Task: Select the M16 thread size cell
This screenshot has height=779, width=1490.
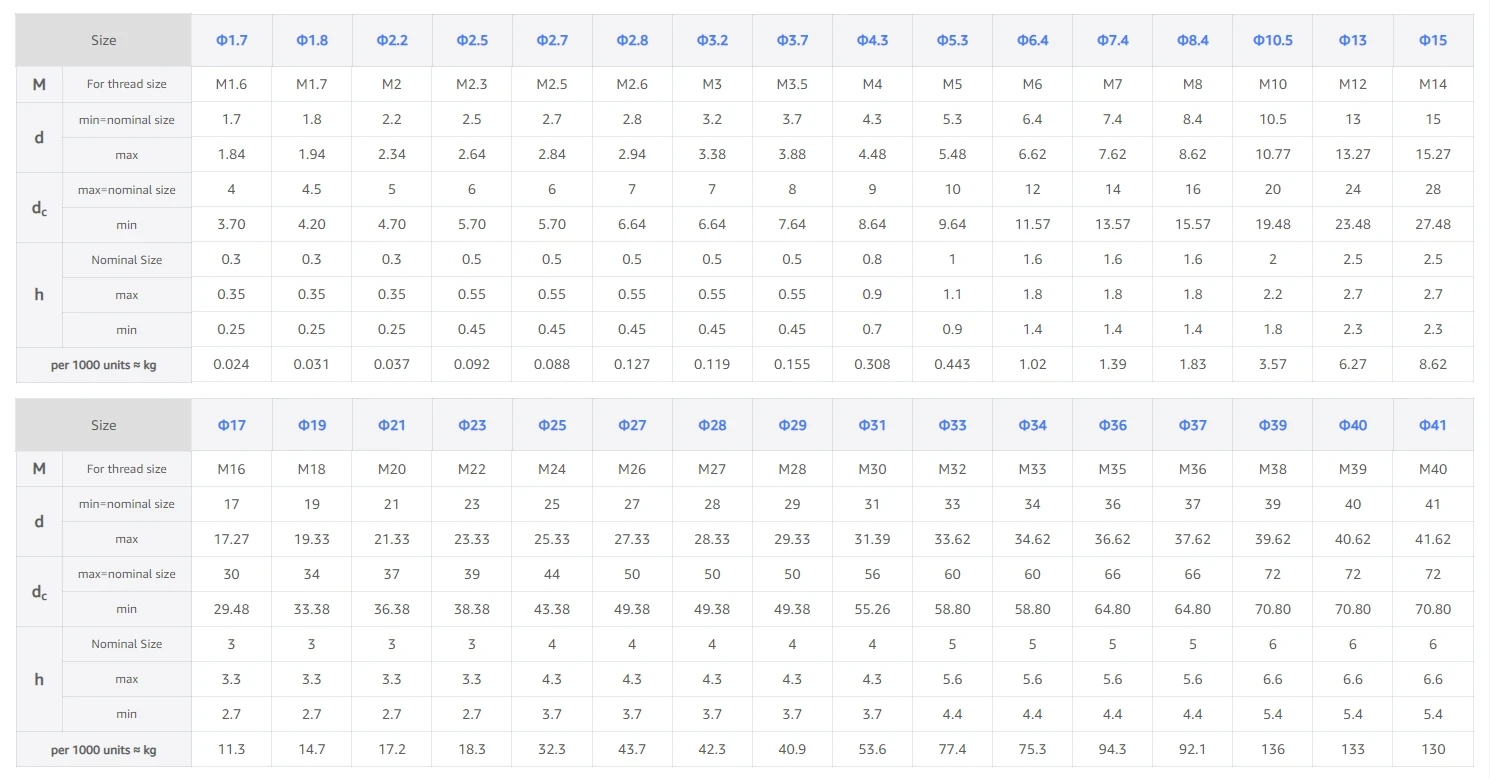Action: click(x=231, y=469)
